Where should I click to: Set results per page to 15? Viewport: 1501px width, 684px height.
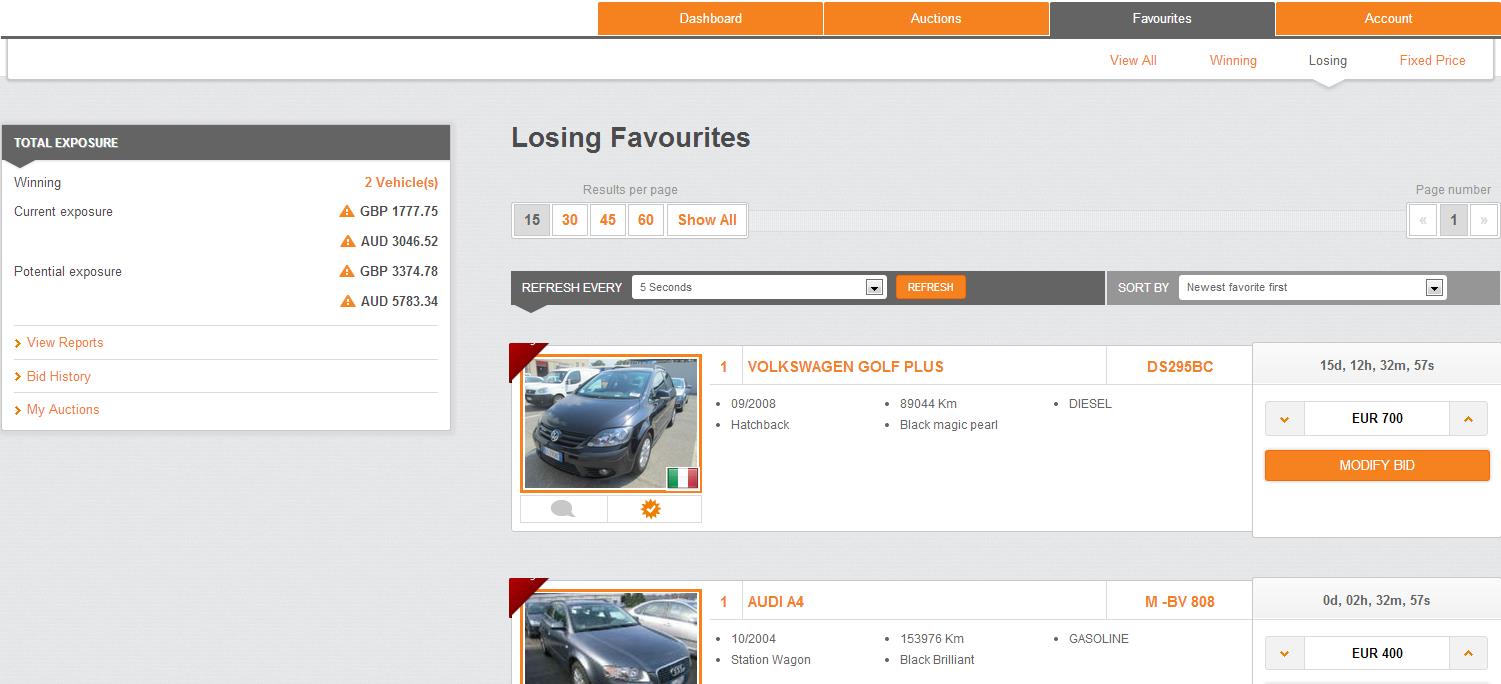point(532,220)
